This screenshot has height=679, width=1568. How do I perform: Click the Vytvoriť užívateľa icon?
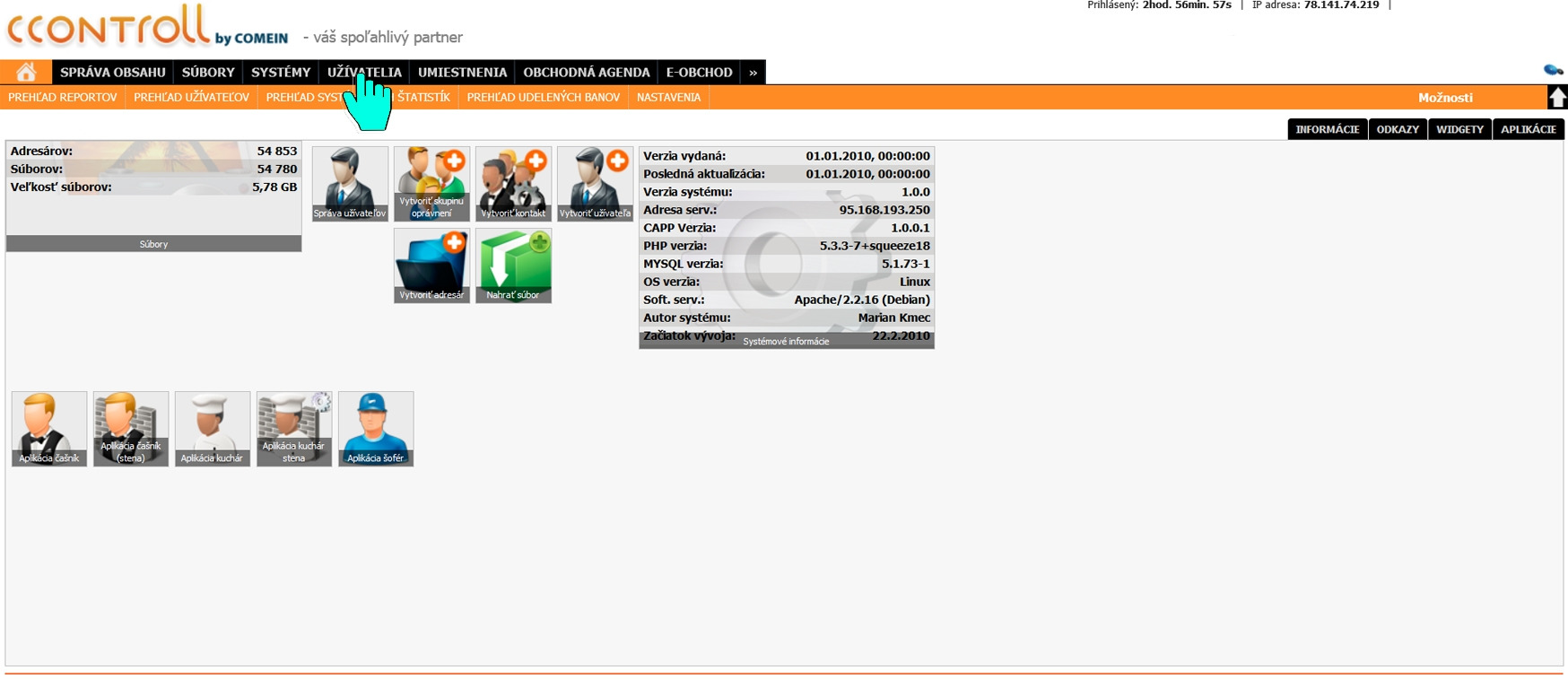595,184
